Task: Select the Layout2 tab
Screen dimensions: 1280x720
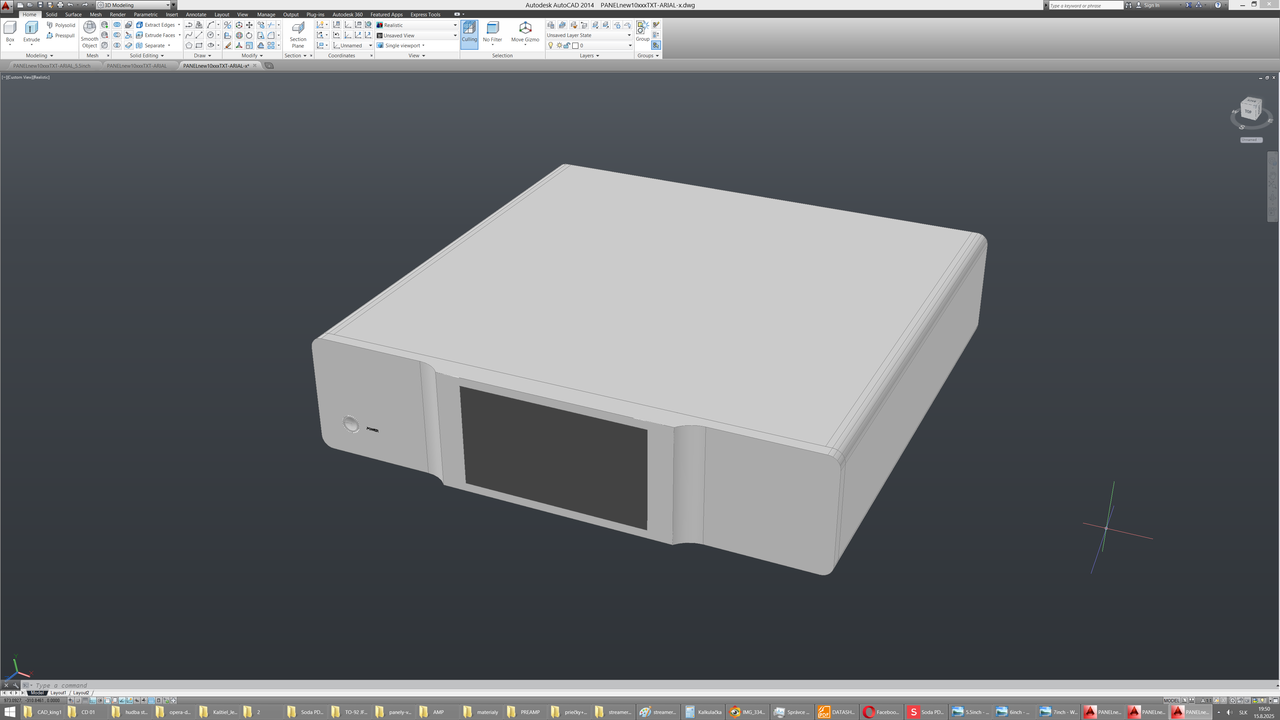Action: pos(81,692)
